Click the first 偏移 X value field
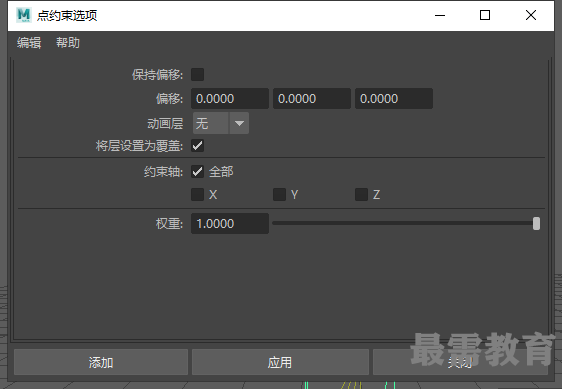 click(x=230, y=99)
